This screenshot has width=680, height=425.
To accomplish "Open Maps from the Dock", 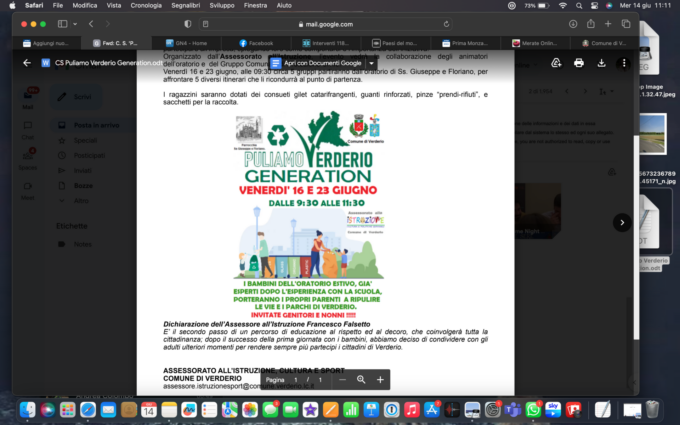I will (x=229, y=409).
